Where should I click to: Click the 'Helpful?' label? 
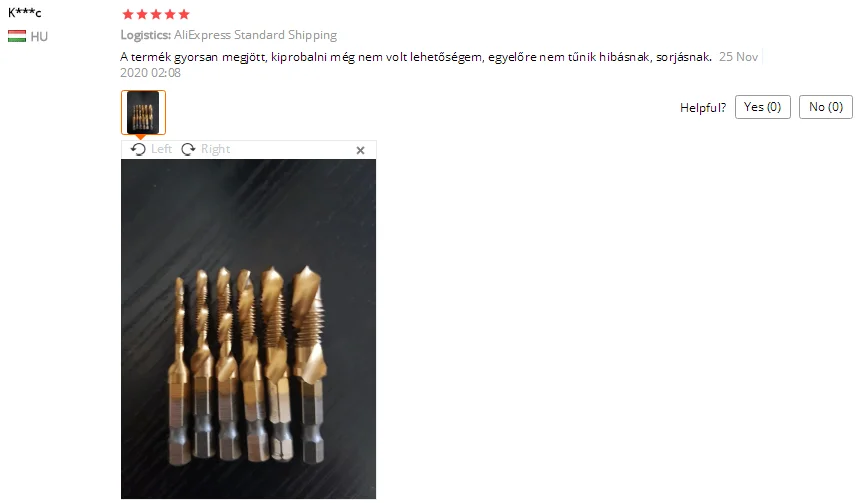[703, 108]
